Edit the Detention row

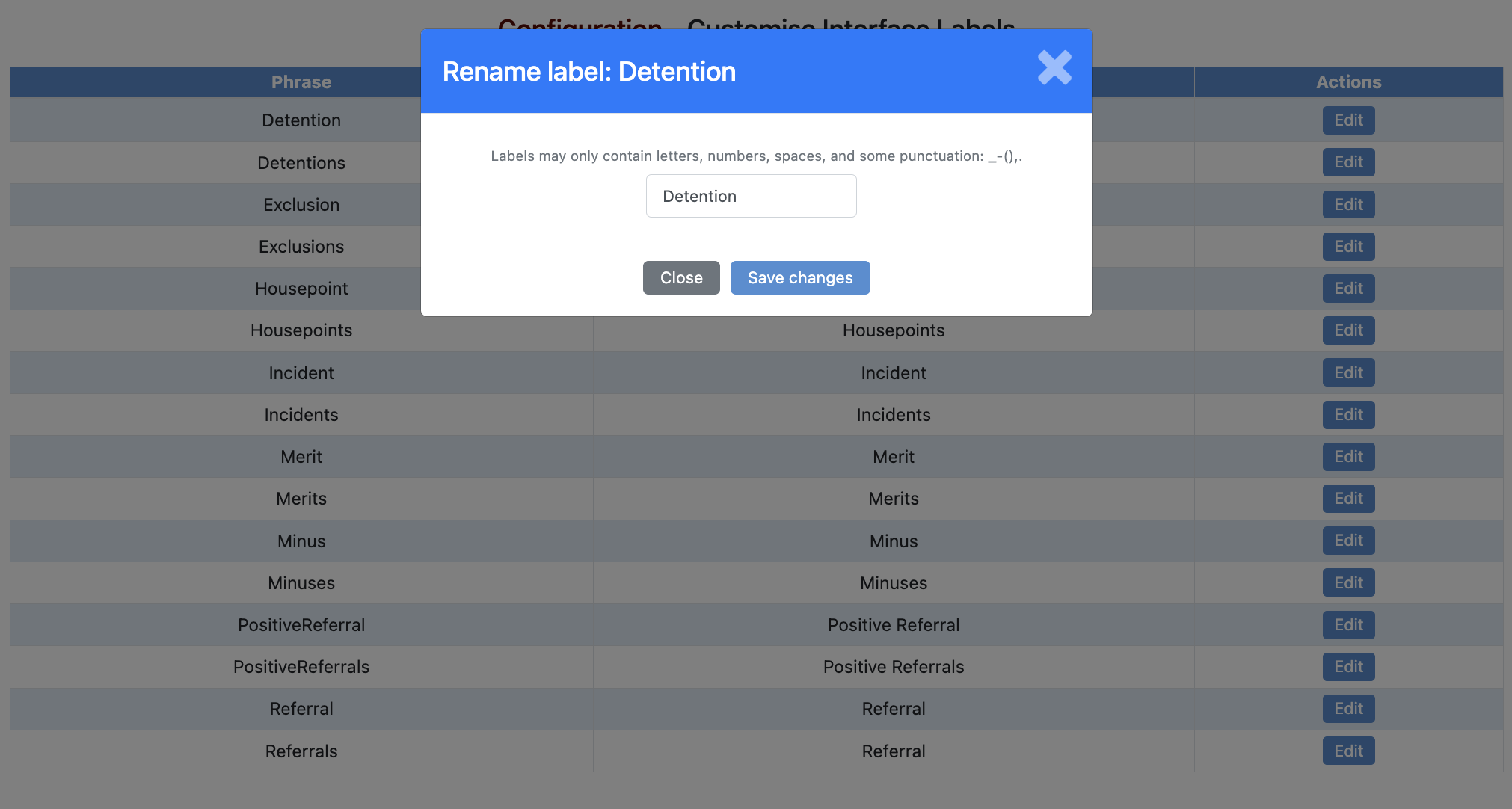[x=1348, y=120]
